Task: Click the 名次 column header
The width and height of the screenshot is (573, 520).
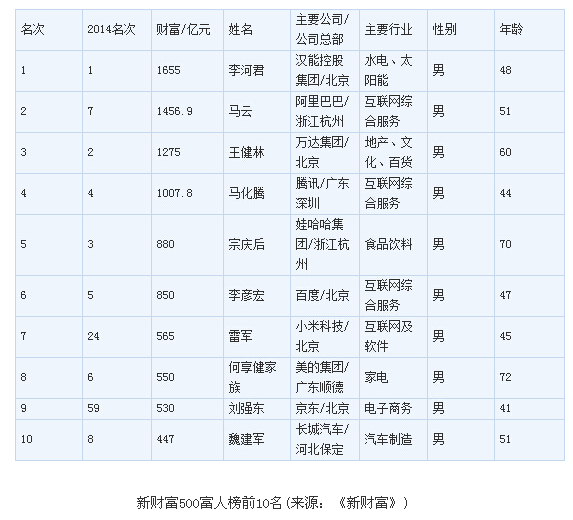Action: coord(49,30)
